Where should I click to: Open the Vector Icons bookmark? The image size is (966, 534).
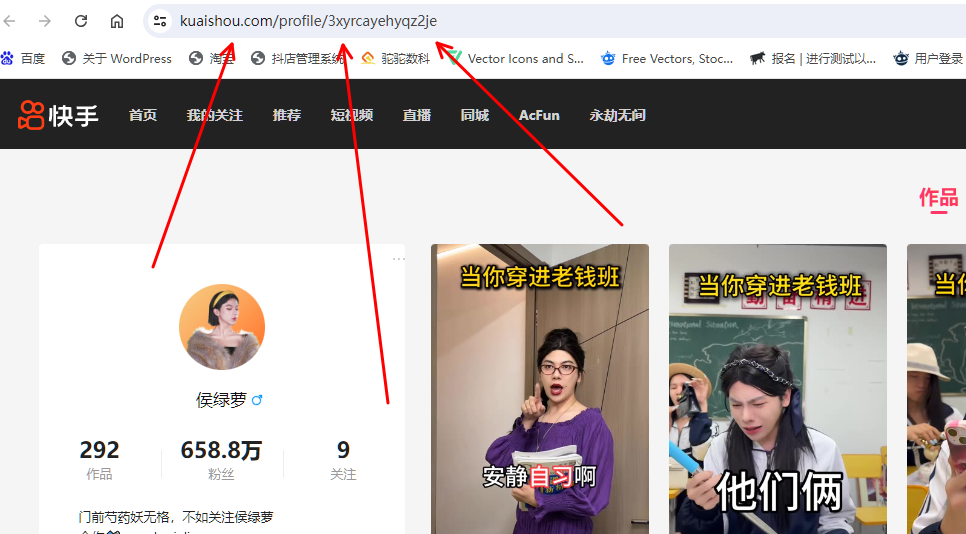click(516, 59)
